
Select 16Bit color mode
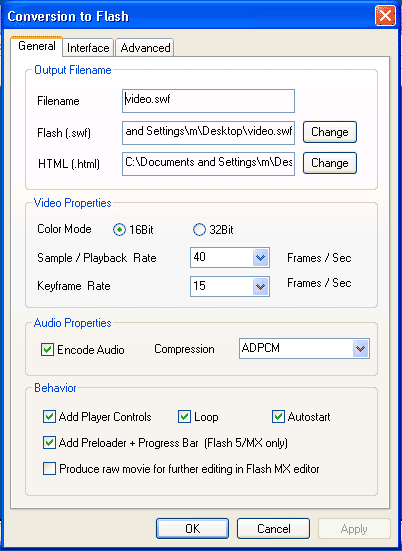[x=119, y=230]
